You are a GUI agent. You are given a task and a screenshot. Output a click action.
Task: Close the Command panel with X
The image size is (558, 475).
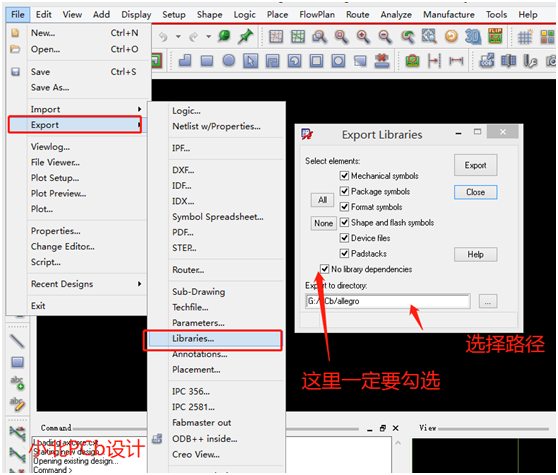click(x=395, y=428)
